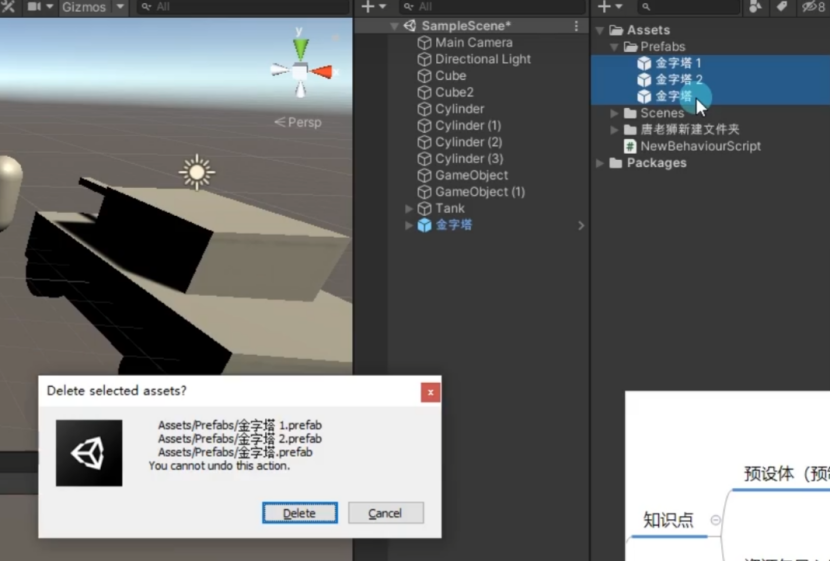
Task: Click 预设体 node in mind map
Action: pos(786,474)
